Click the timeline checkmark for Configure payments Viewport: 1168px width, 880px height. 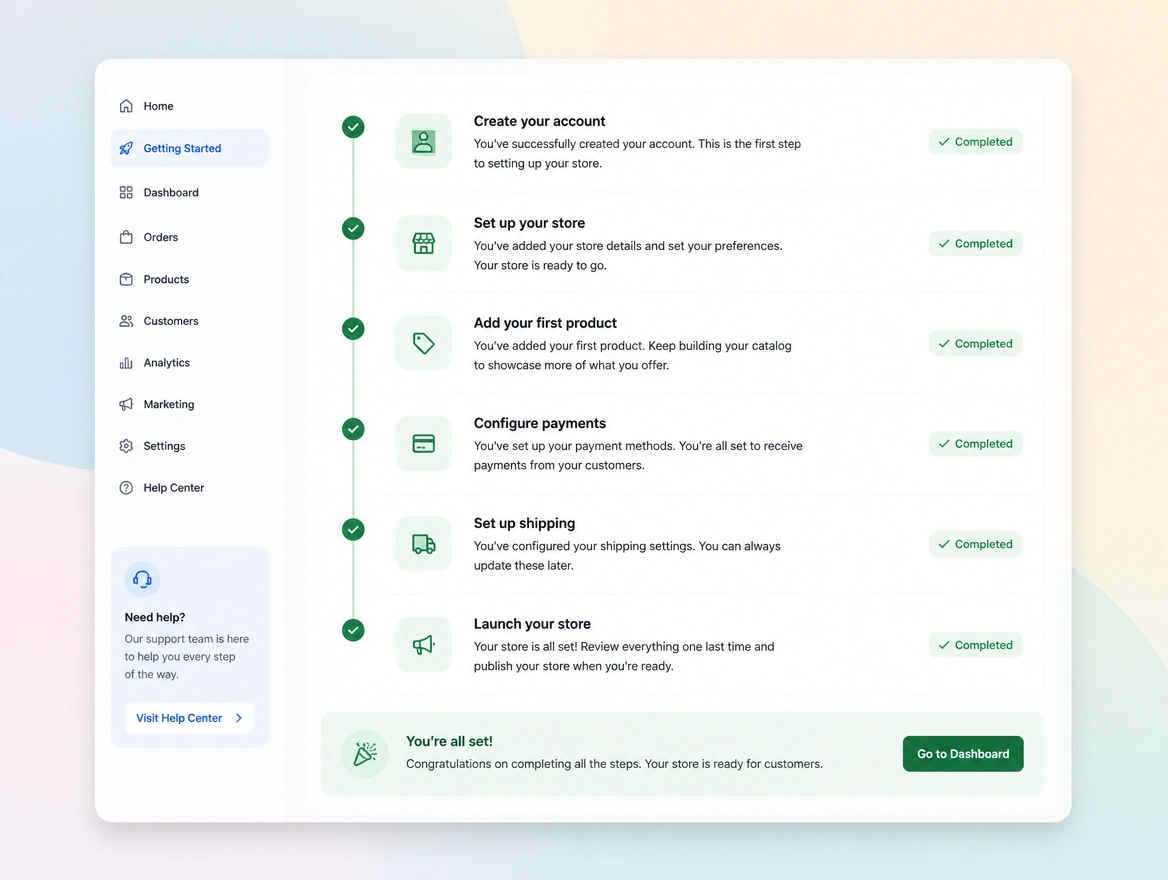click(x=353, y=429)
